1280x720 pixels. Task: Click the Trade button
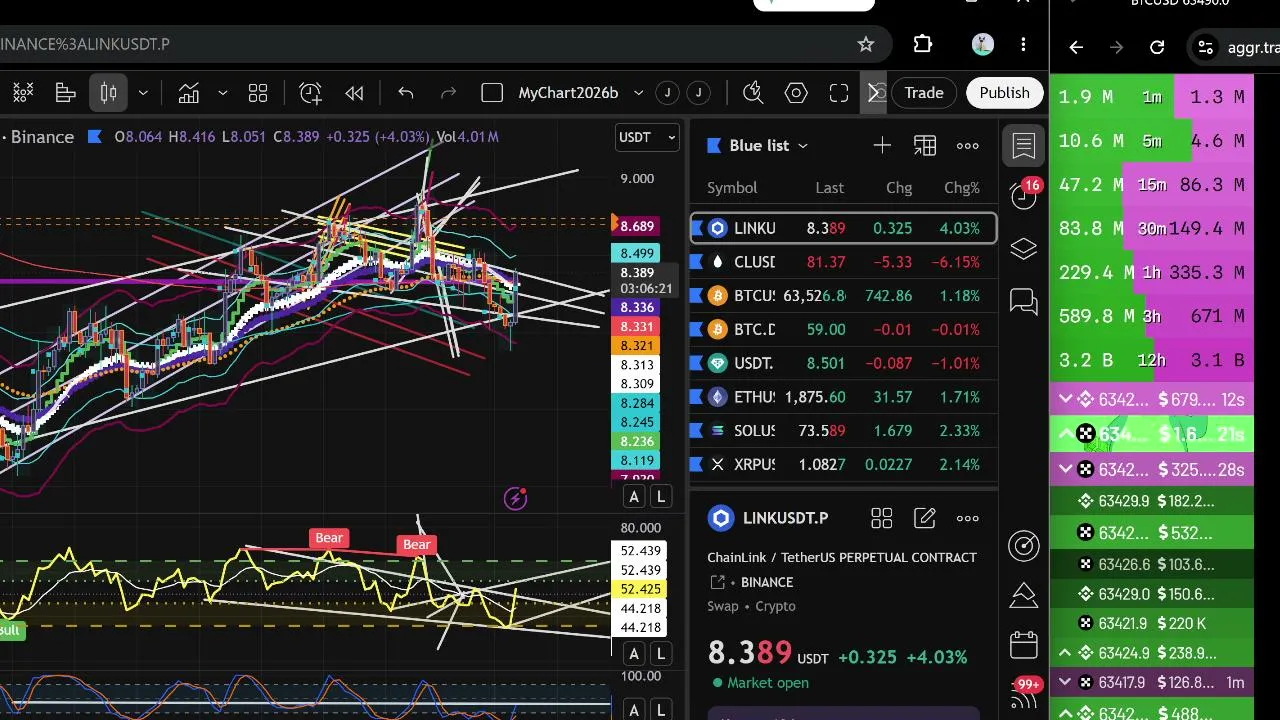click(x=924, y=93)
